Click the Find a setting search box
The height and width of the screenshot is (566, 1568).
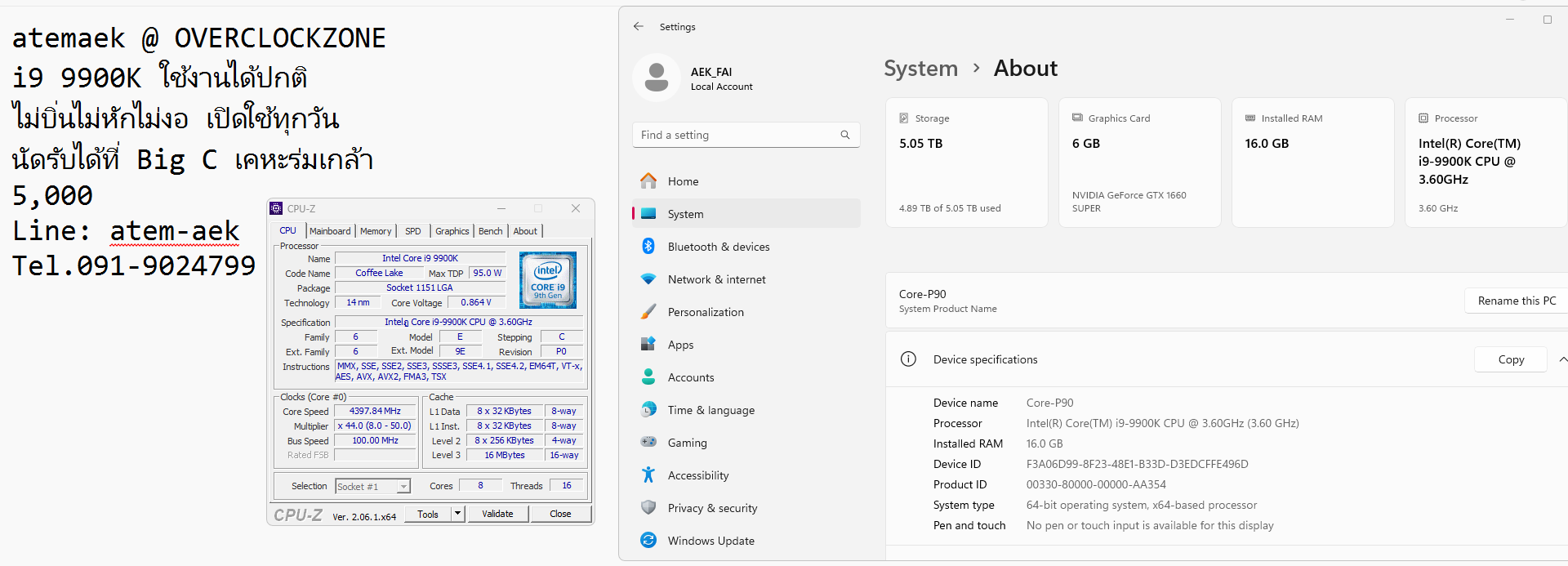(746, 135)
